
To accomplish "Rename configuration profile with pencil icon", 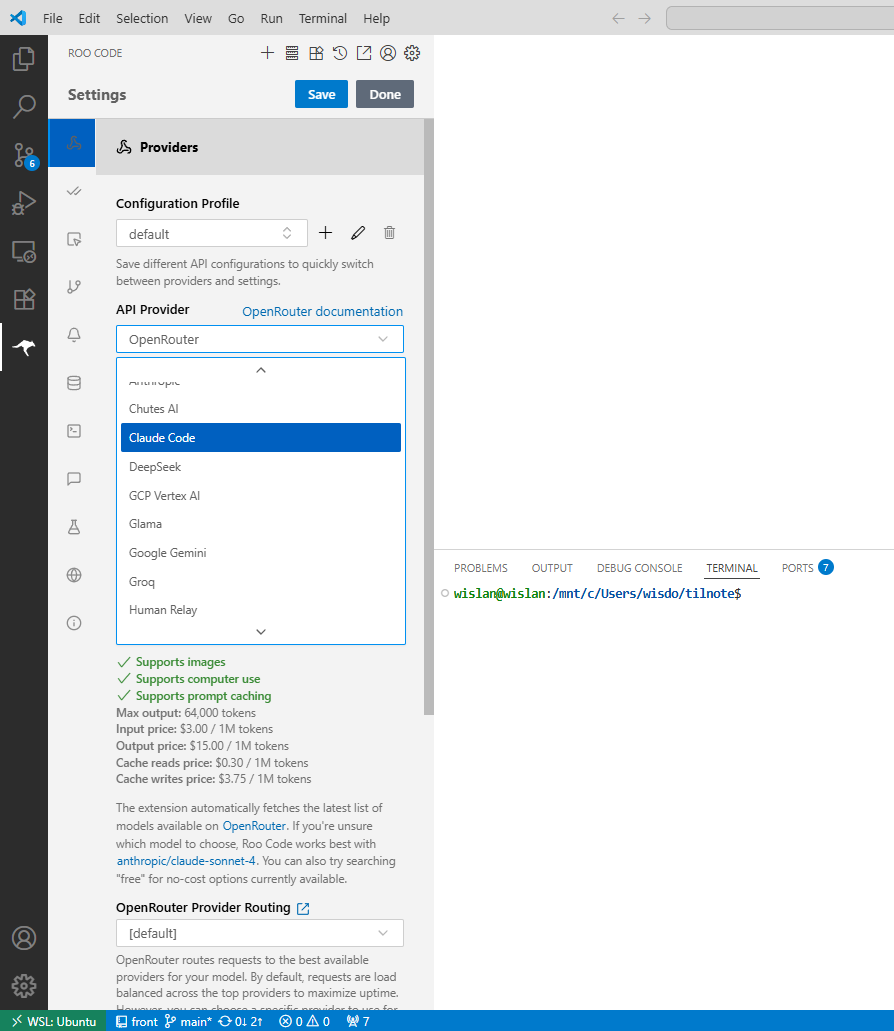I will click(358, 233).
